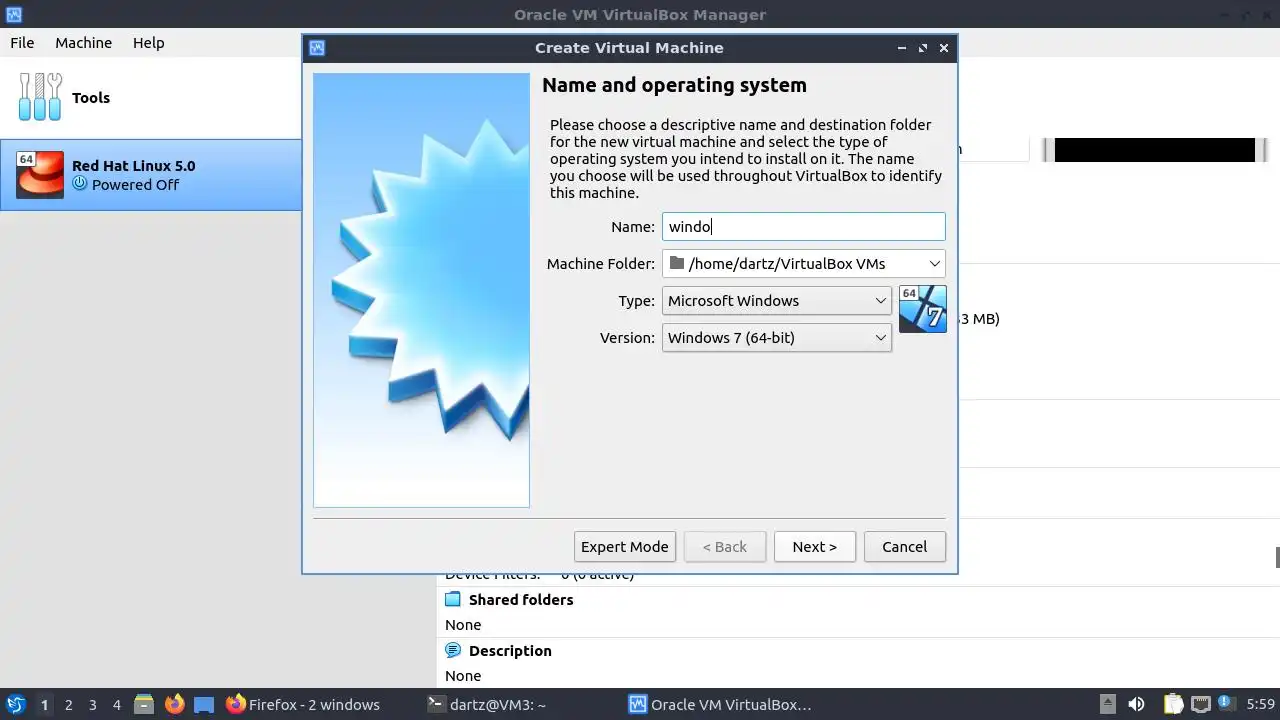The image size is (1280, 720).
Task: Open the application launcher menu in taskbar
Action: click(x=15, y=704)
